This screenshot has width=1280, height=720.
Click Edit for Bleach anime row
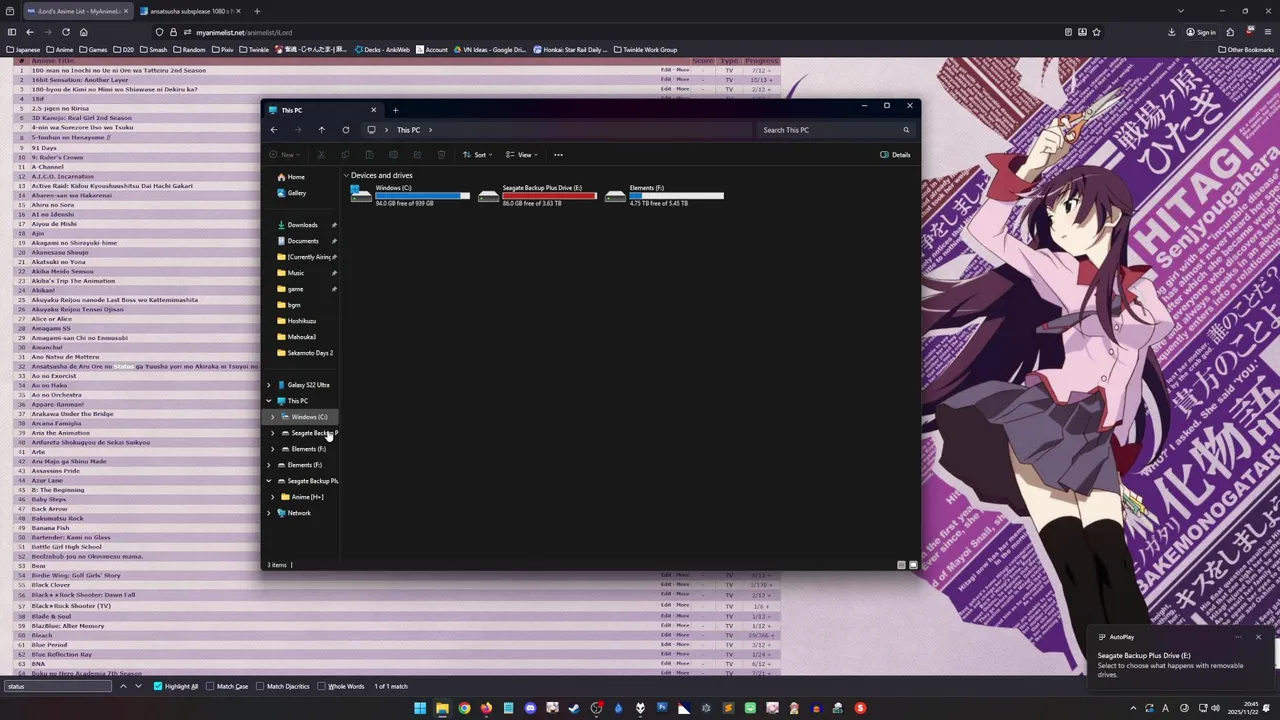tap(666, 635)
